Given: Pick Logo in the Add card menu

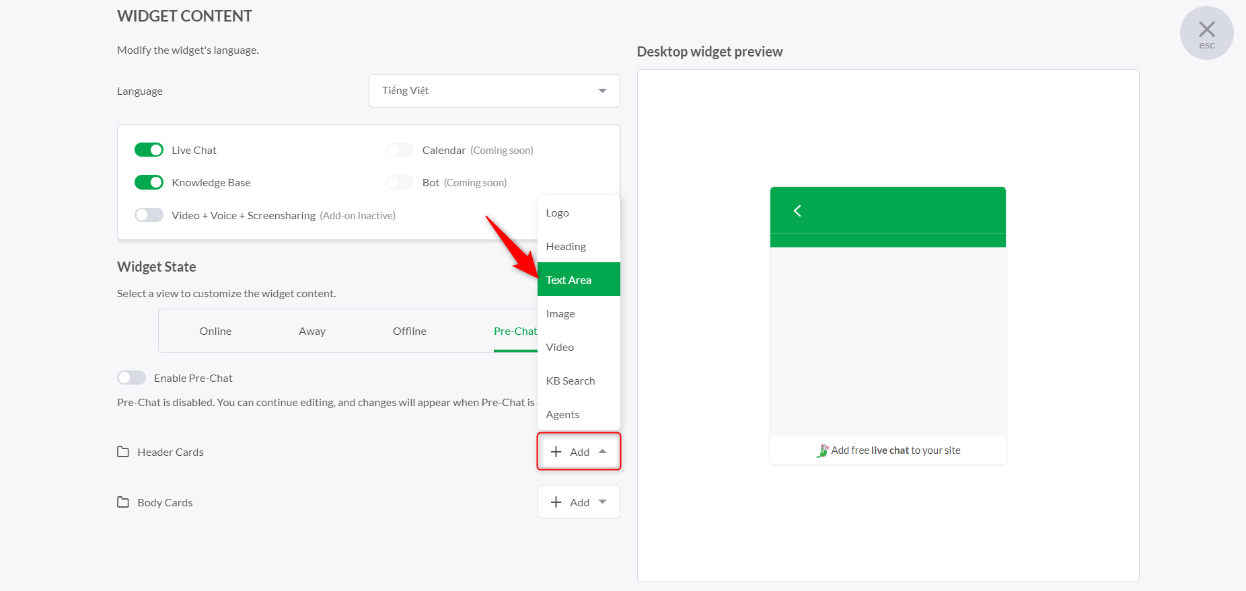Looking at the screenshot, I should coord(579,213).
